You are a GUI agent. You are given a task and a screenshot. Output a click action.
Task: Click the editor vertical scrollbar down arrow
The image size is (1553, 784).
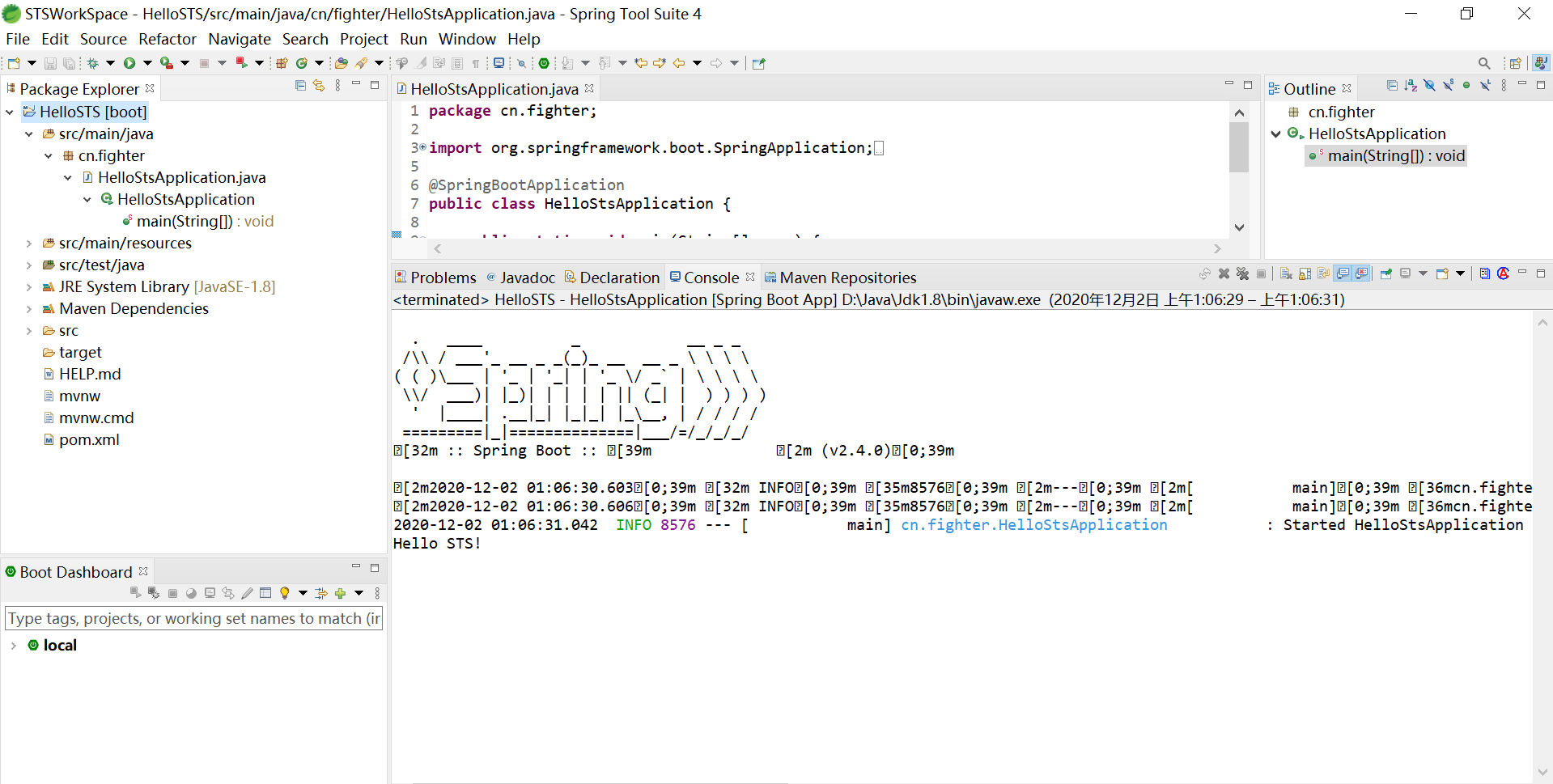(x=1239, y=228)
